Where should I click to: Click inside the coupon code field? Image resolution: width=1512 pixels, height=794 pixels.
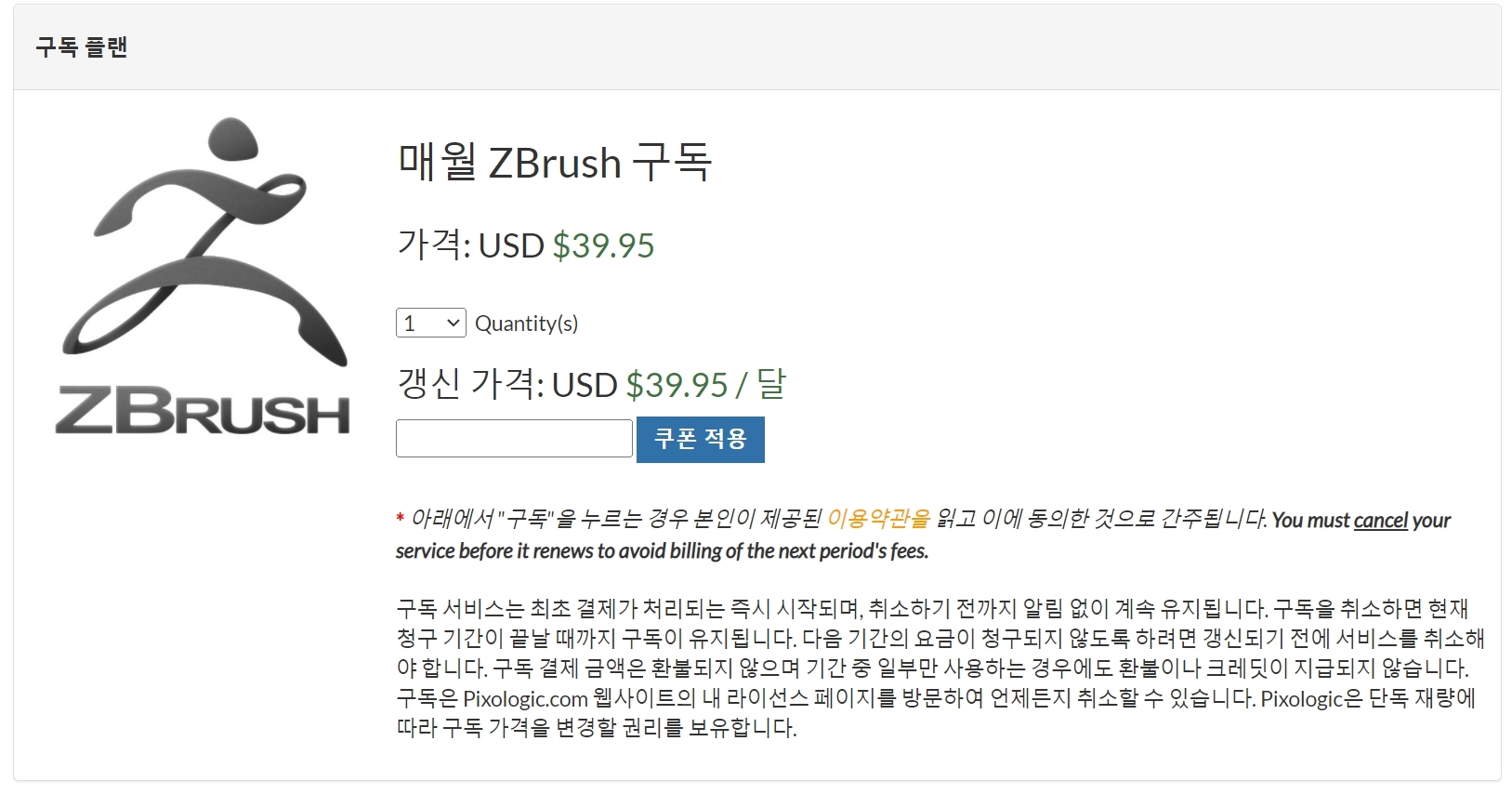(x=513, y=438)
